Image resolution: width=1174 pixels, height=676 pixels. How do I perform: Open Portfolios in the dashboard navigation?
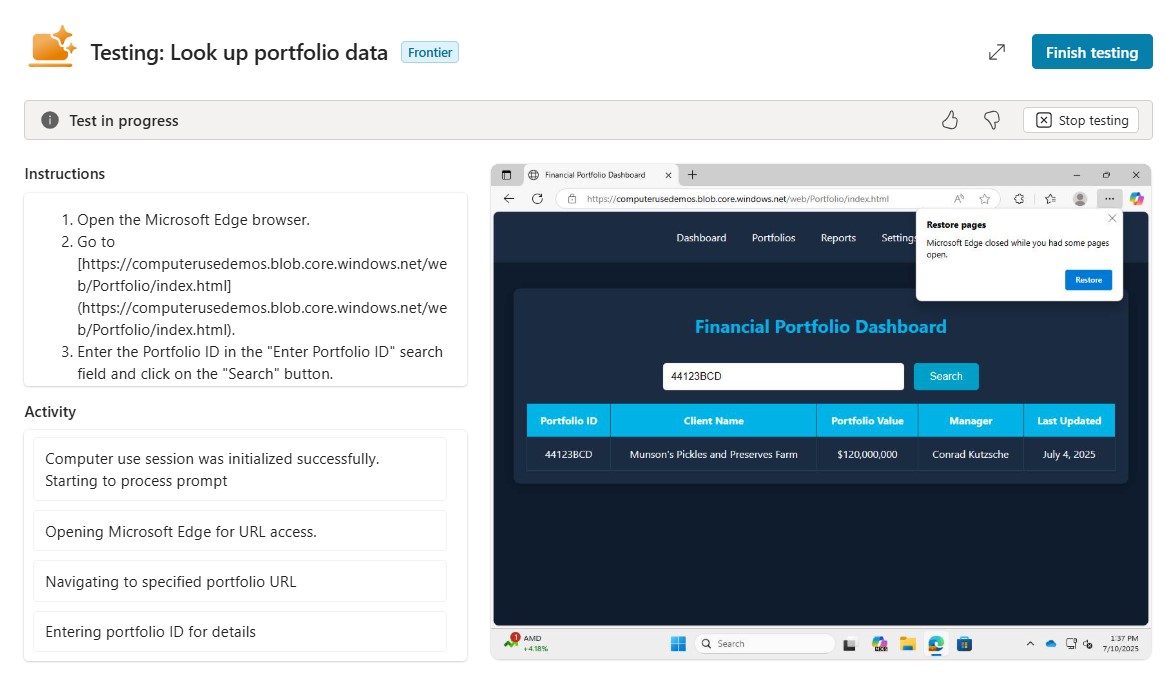pos(772,237)
